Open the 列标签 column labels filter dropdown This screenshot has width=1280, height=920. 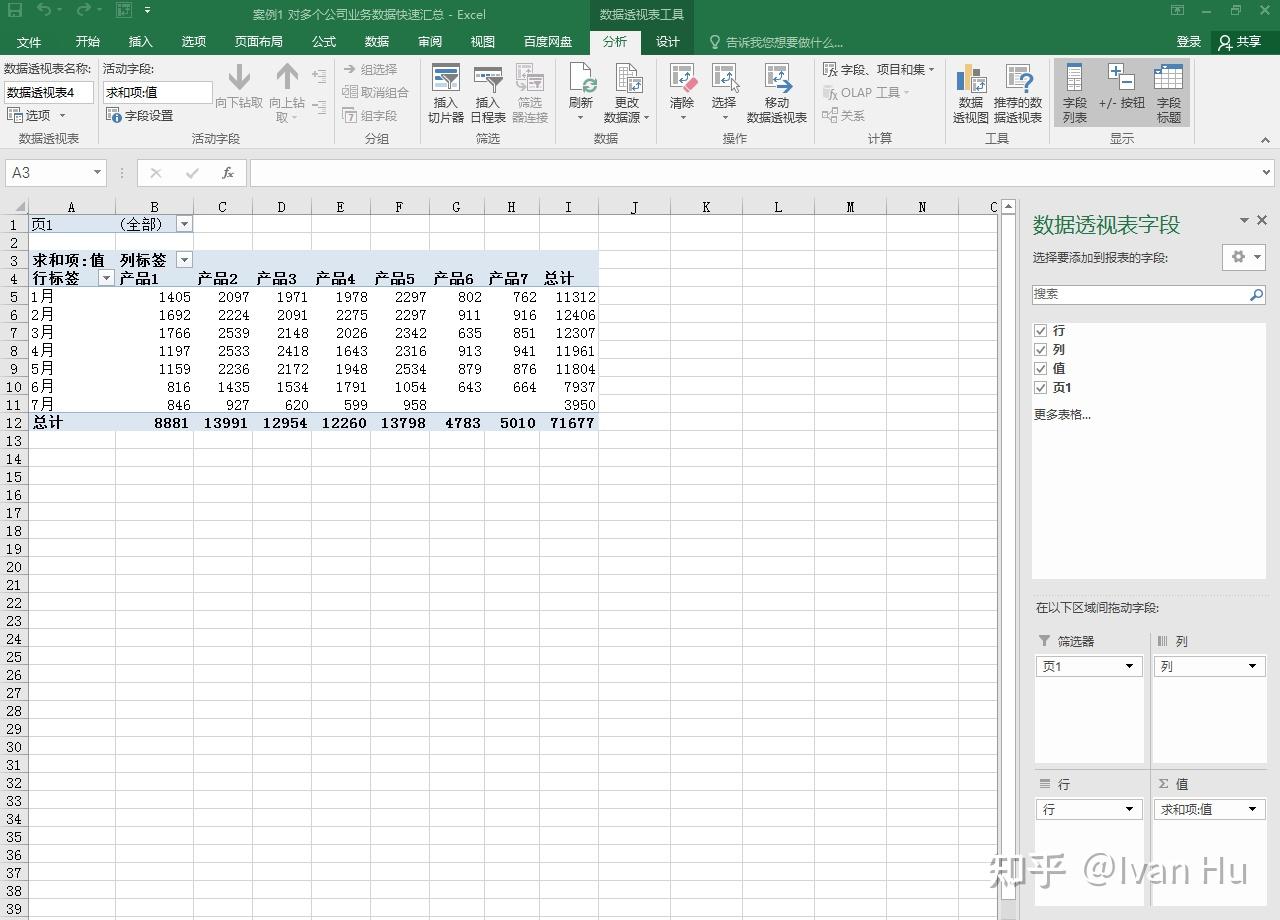coord(184,260)
